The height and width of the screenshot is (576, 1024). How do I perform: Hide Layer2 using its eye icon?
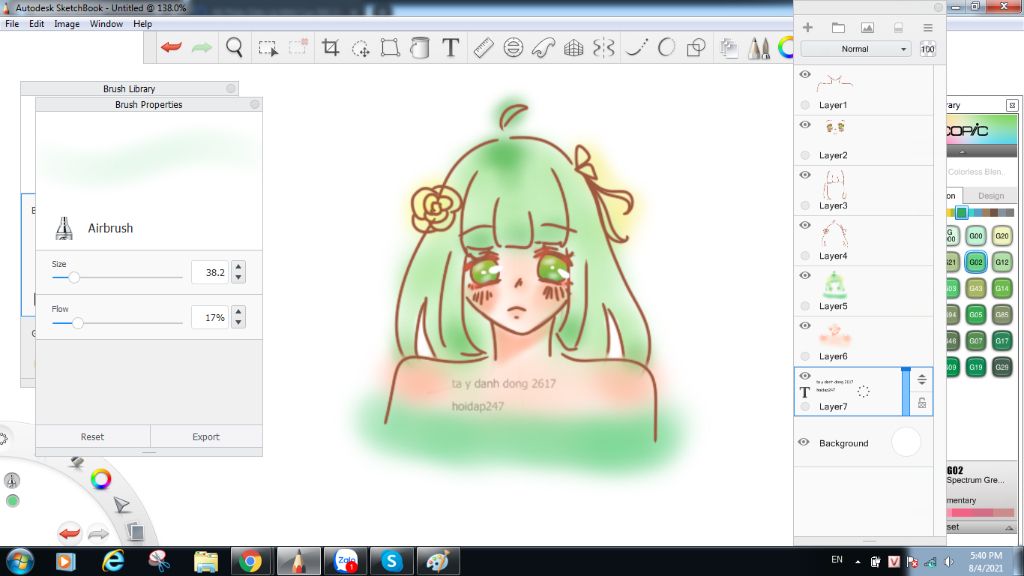pos(805,125)
